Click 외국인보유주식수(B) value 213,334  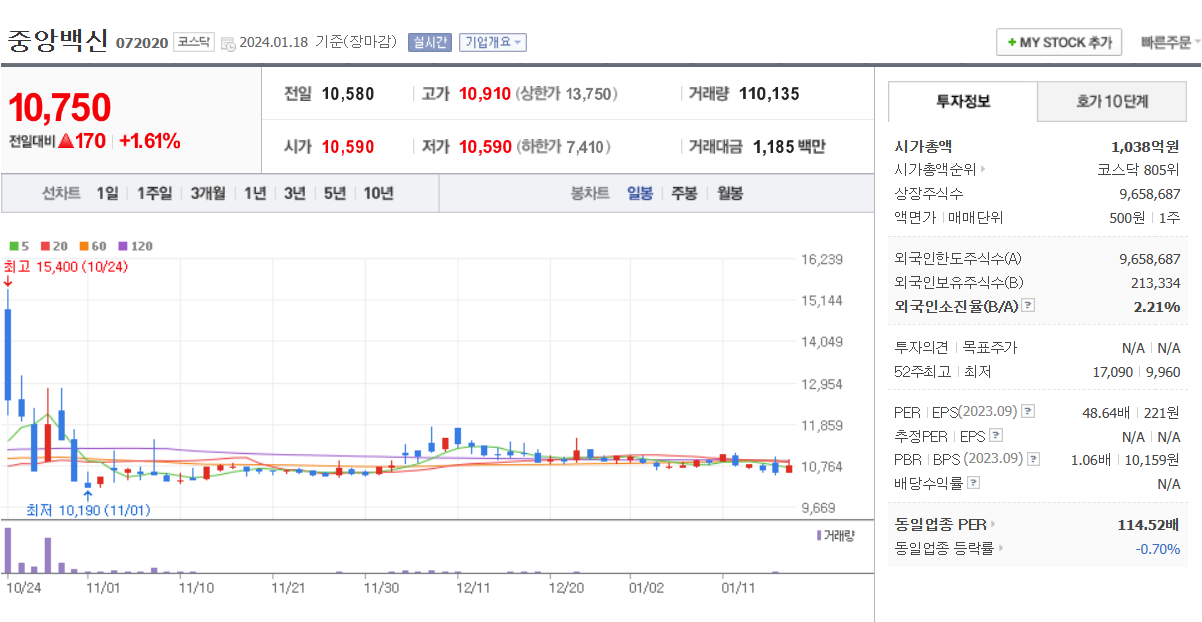(x=1156, y=283)
